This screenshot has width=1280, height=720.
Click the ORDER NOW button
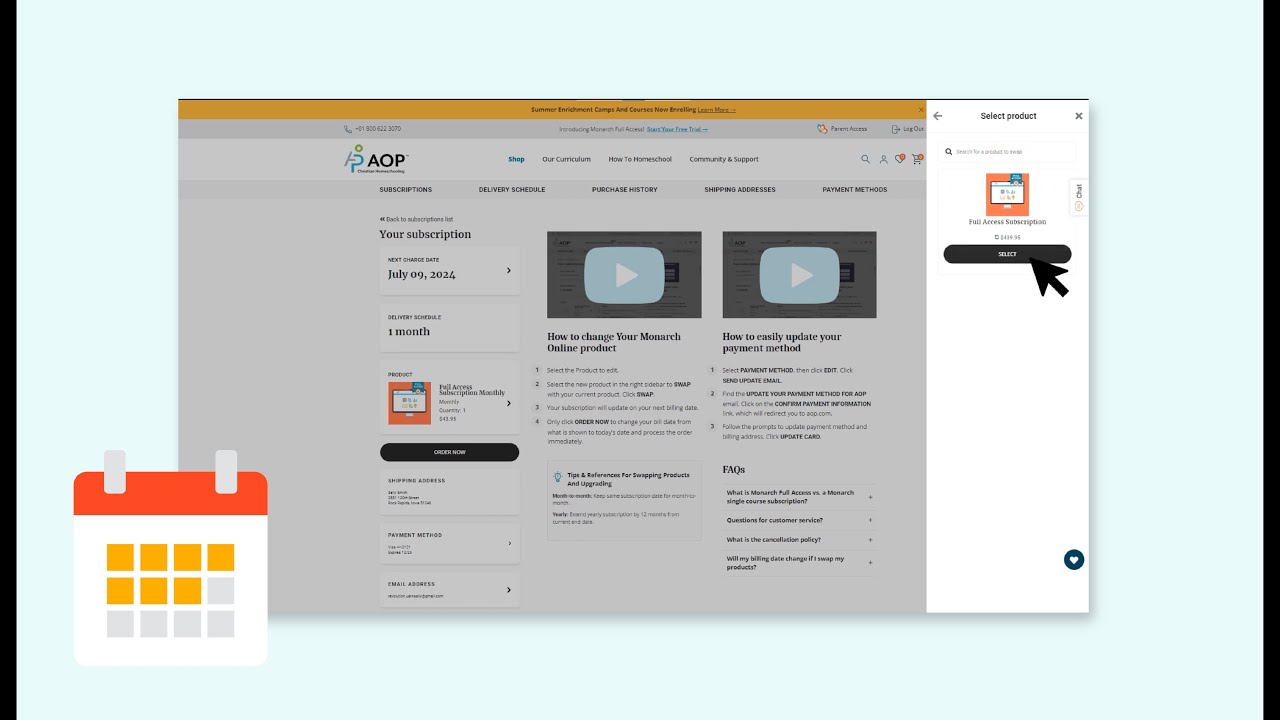pos(449,452)
